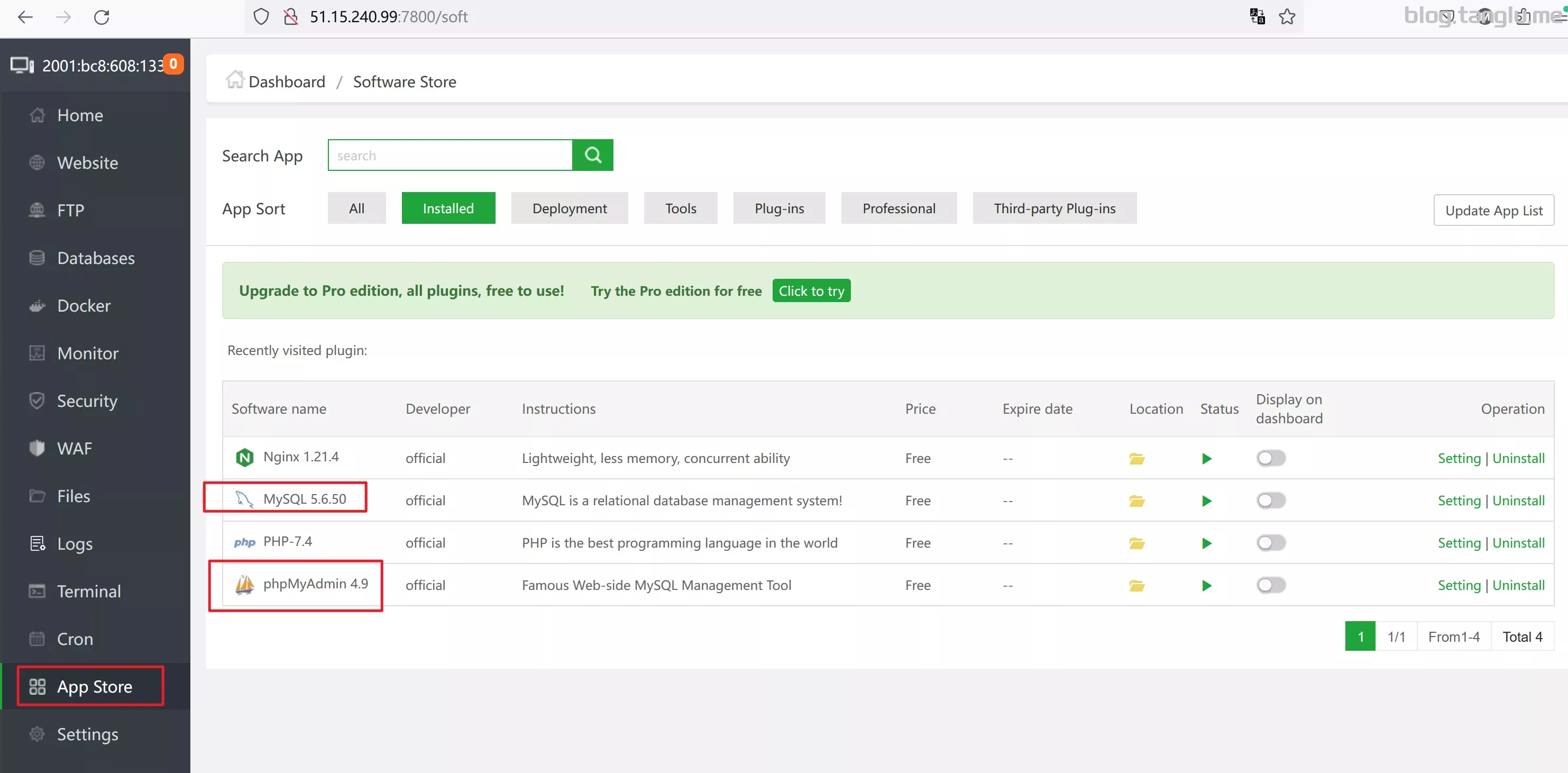Uninstall Nginx 1.21.4
Viewport: 1568px width, 773px height.
[1518, 458]
